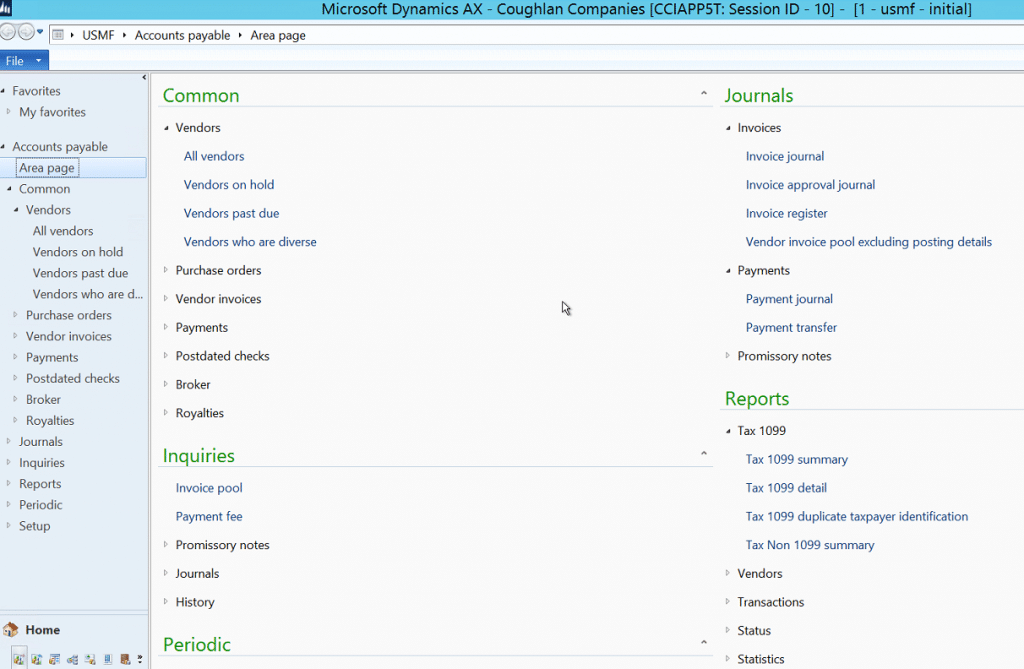Select the module icon showing a form window
The height and width of the screenshot is (669, 1024).
(x=55, y=659)
